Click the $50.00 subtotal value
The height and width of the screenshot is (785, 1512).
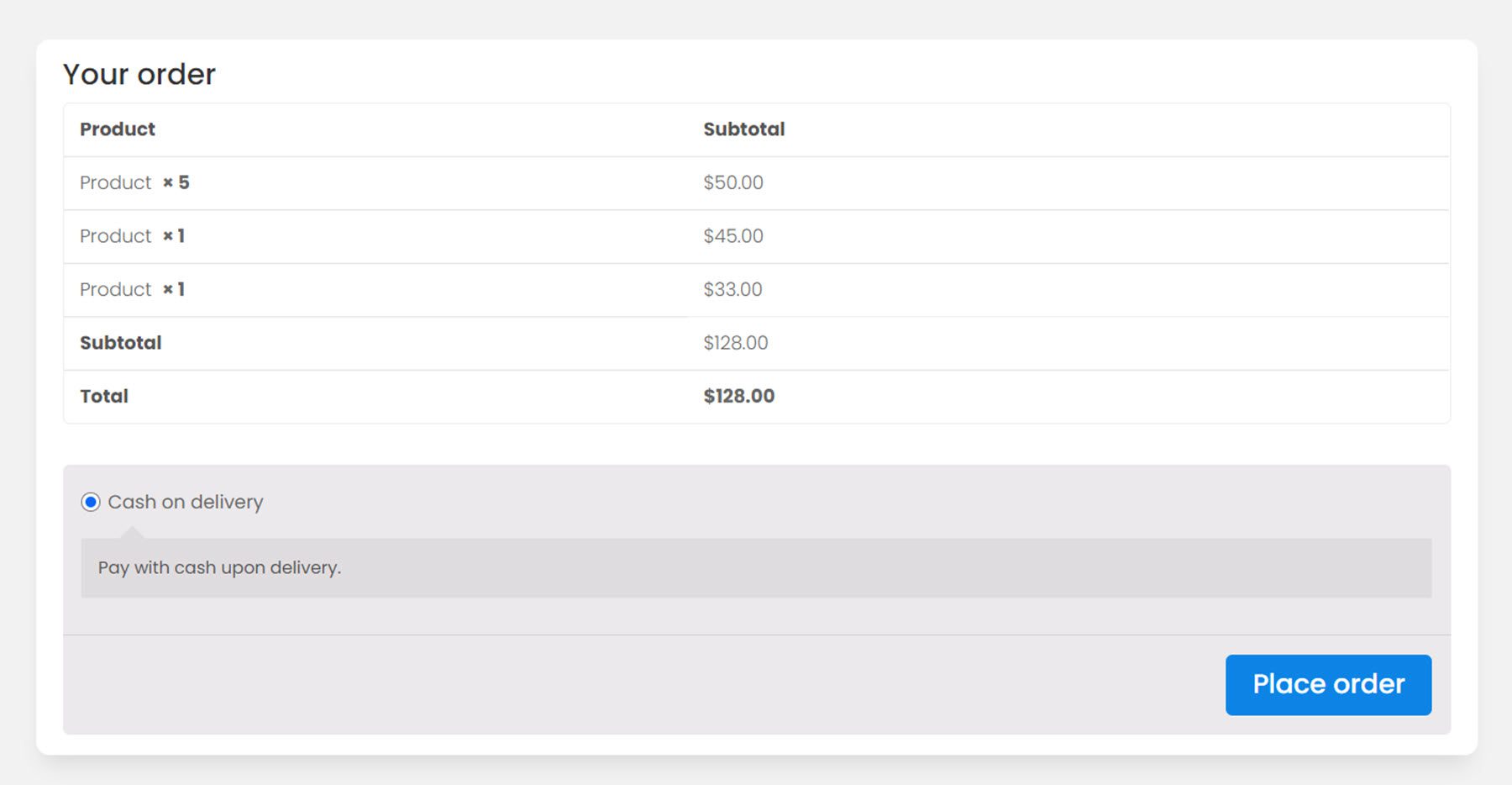pyautogui.click(x=733, y=182)
